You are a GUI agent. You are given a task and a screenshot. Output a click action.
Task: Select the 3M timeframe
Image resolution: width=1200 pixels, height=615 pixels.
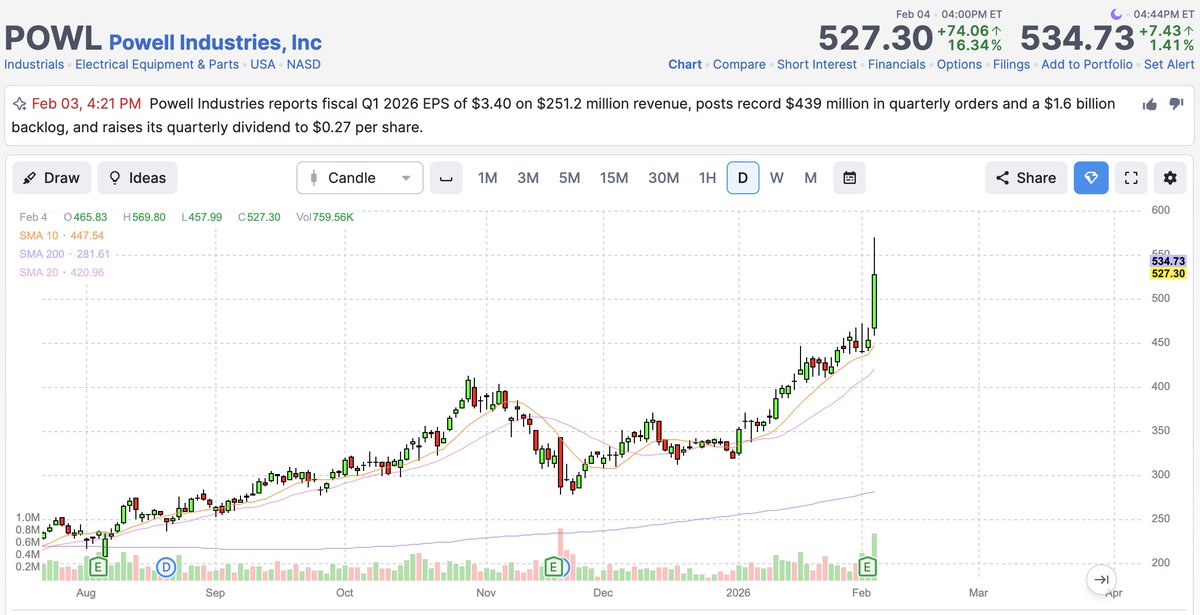click(x=528, y=178)
